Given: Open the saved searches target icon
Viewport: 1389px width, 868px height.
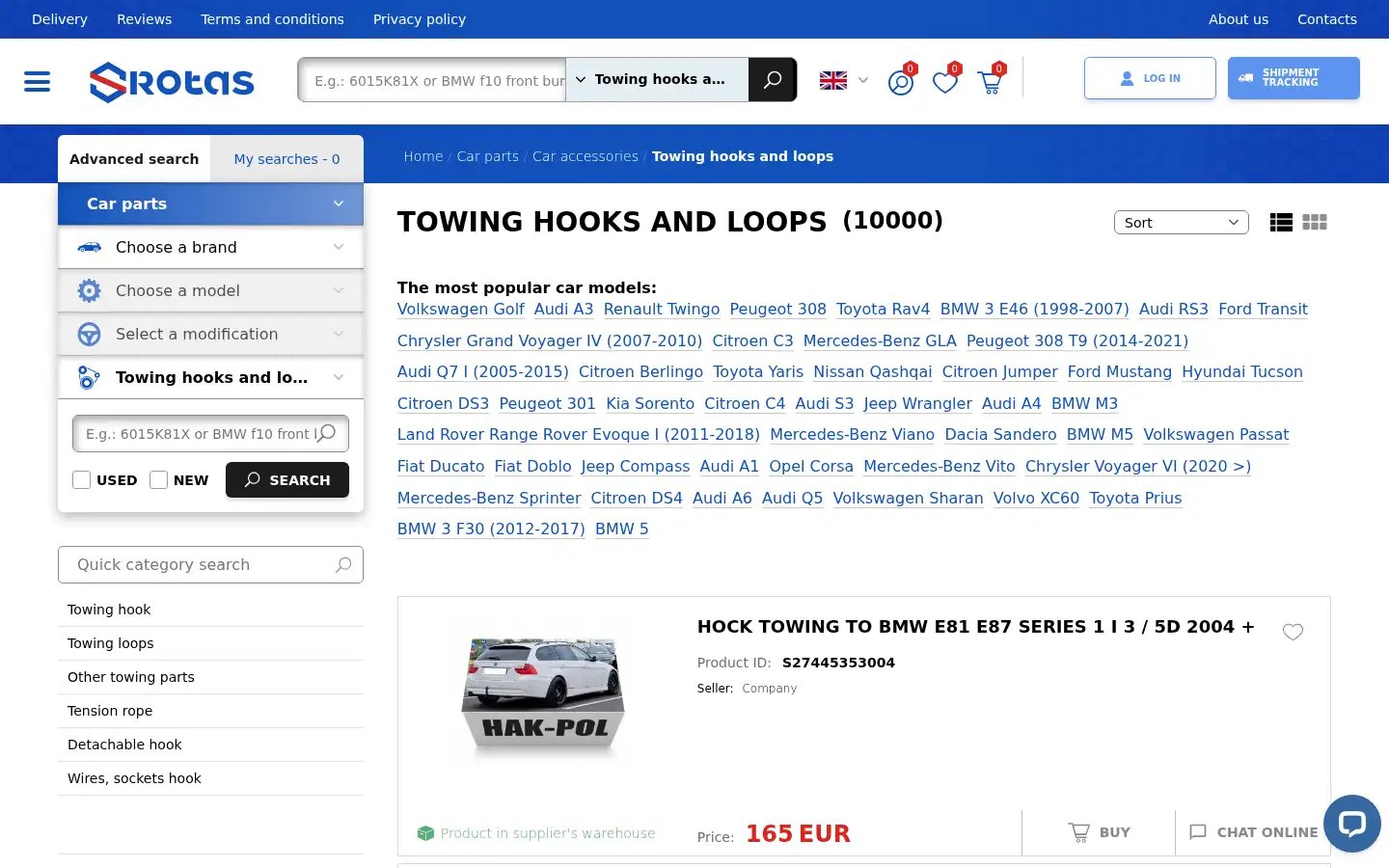Looking at the screenshot, I should (x=901, y=82).
